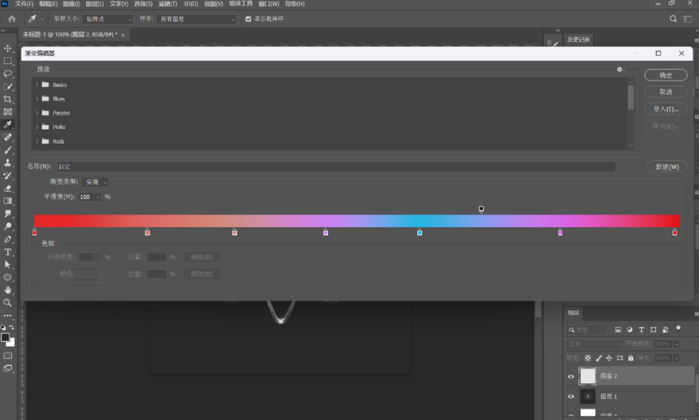Select the Eyedropper tool in left toolbar
Screen dimensions: 699x420
coord(8,125)
